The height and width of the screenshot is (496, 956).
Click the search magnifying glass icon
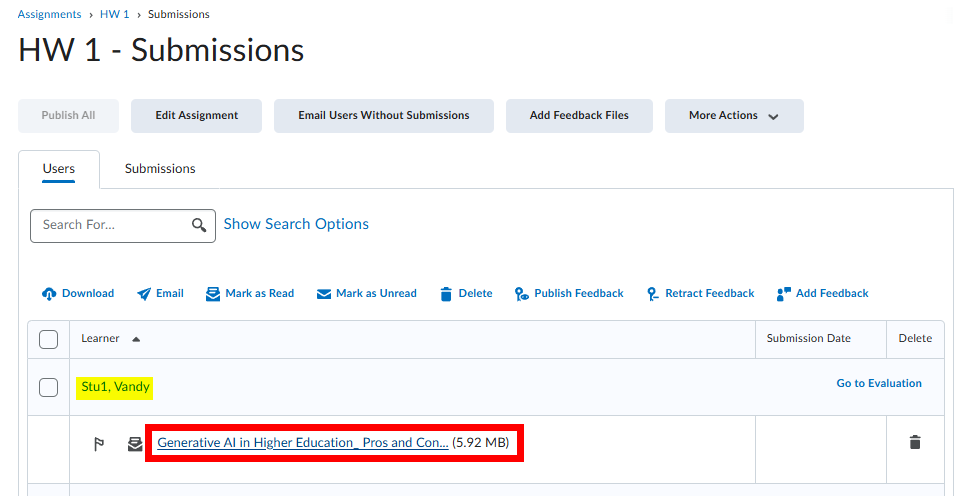[x=199, y=225]
